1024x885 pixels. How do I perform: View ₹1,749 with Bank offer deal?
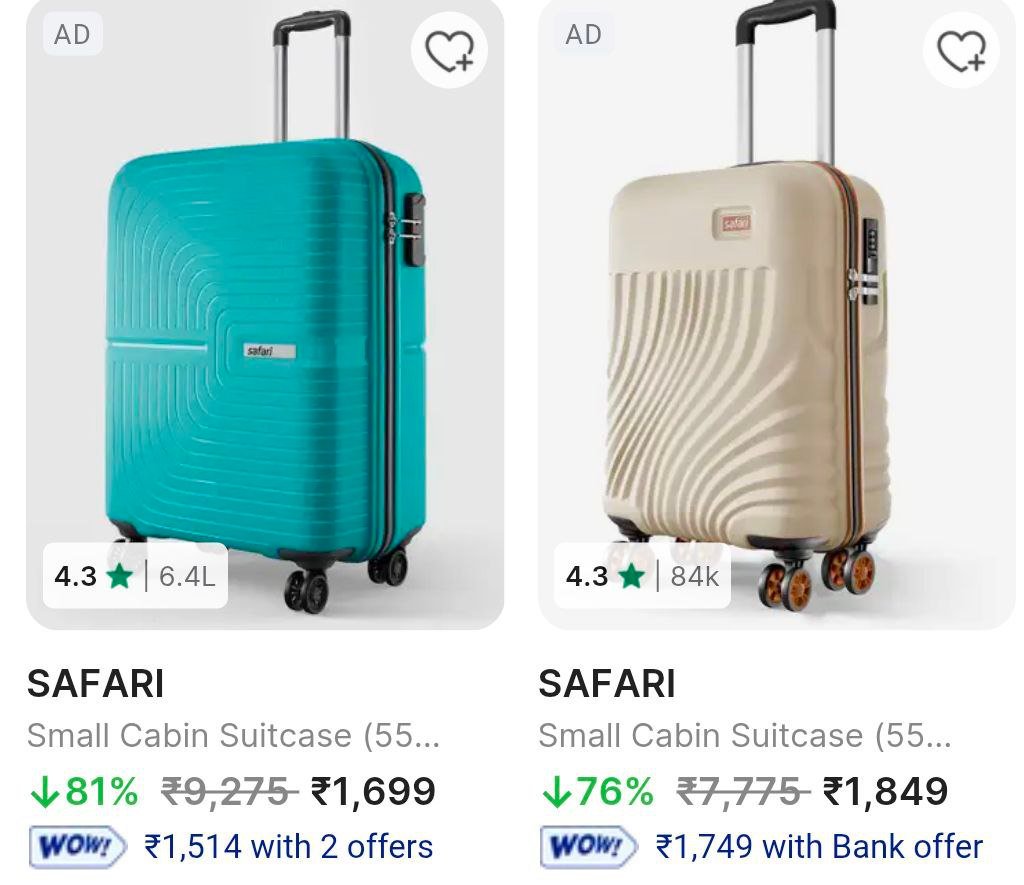tap(819, 847)
